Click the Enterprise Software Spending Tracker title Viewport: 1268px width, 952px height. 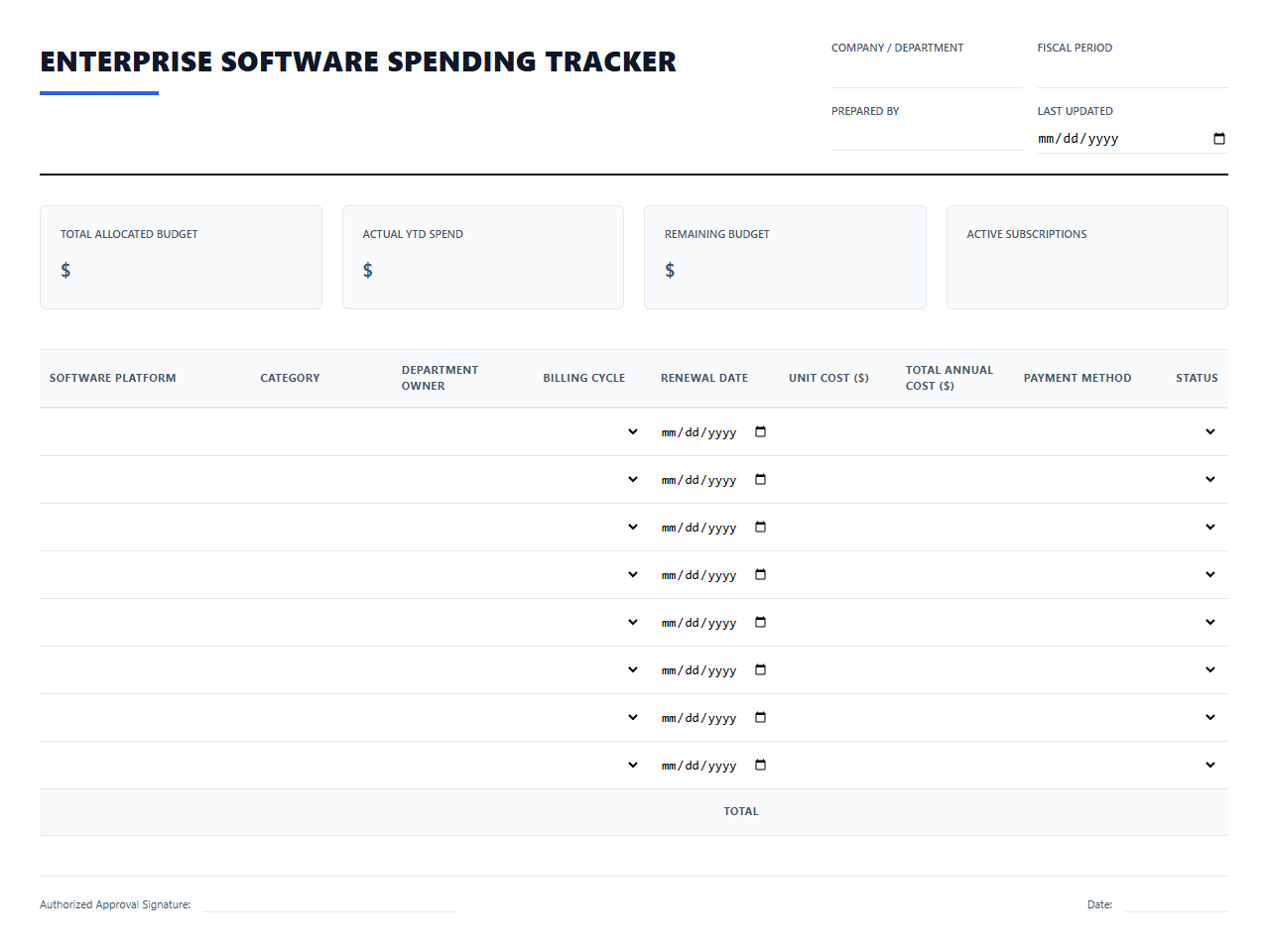[x=358, y=61]
